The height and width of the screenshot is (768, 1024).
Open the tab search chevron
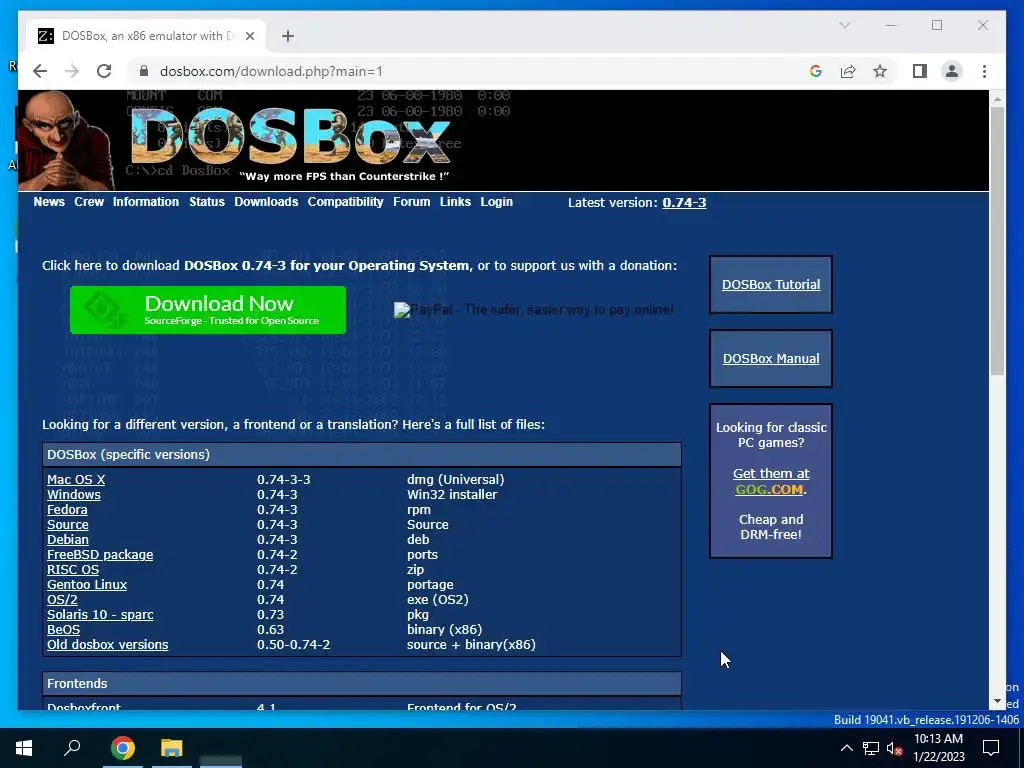click(x=844, y=25)
